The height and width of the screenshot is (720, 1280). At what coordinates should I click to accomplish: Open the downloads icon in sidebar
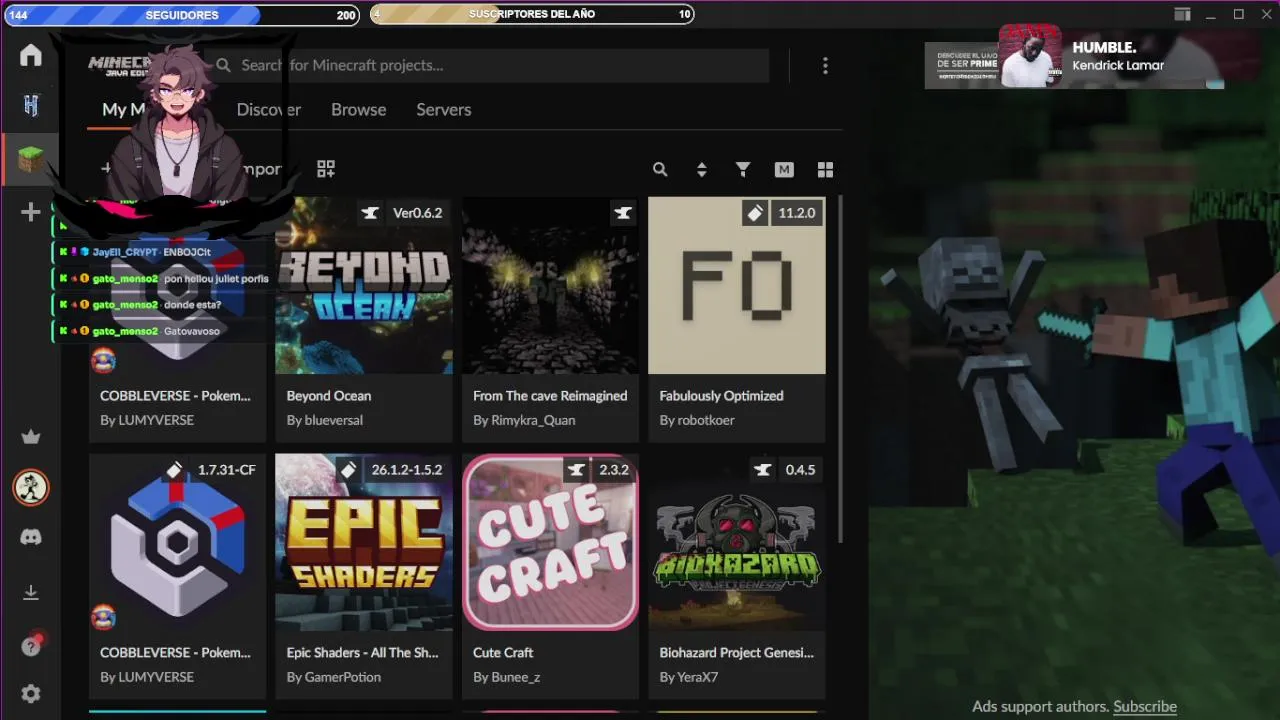pyautogui.click(x=31, y=592)
